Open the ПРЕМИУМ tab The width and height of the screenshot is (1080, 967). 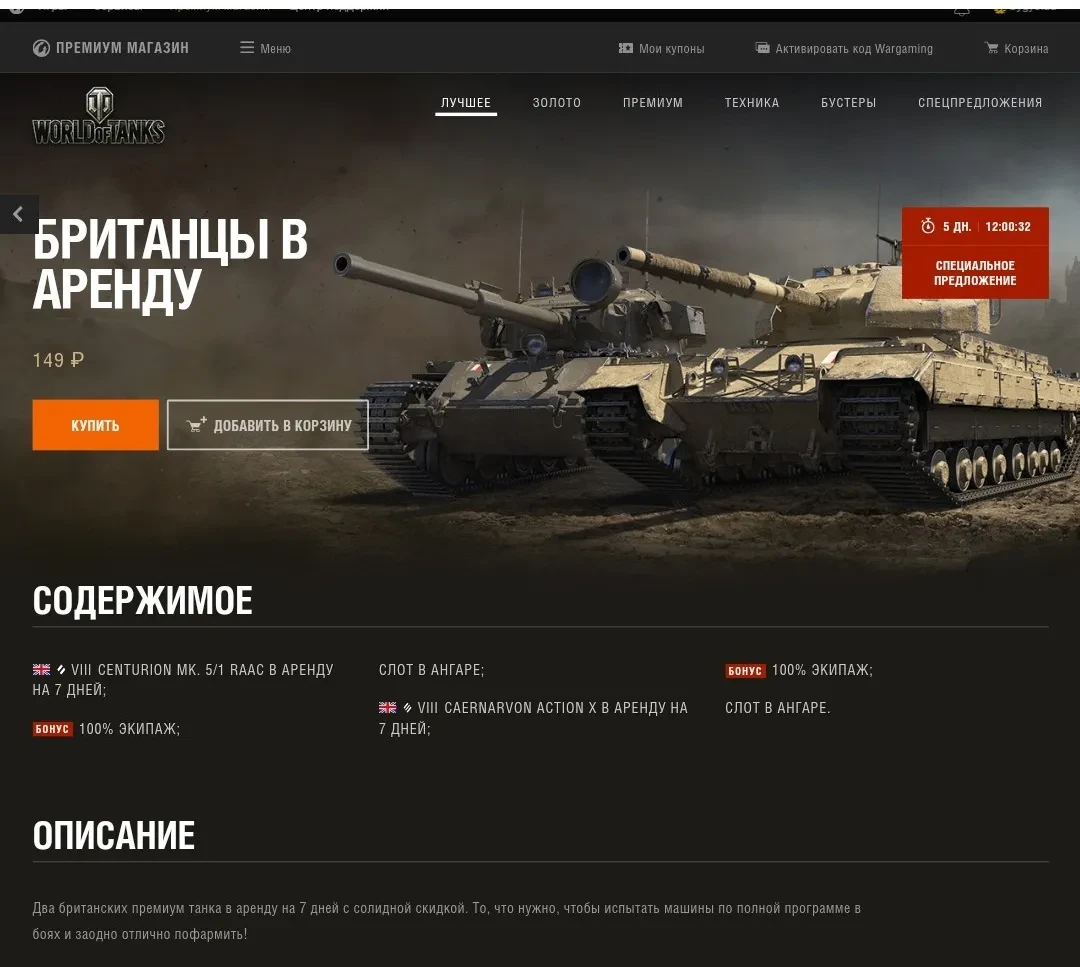pos(653,103)
